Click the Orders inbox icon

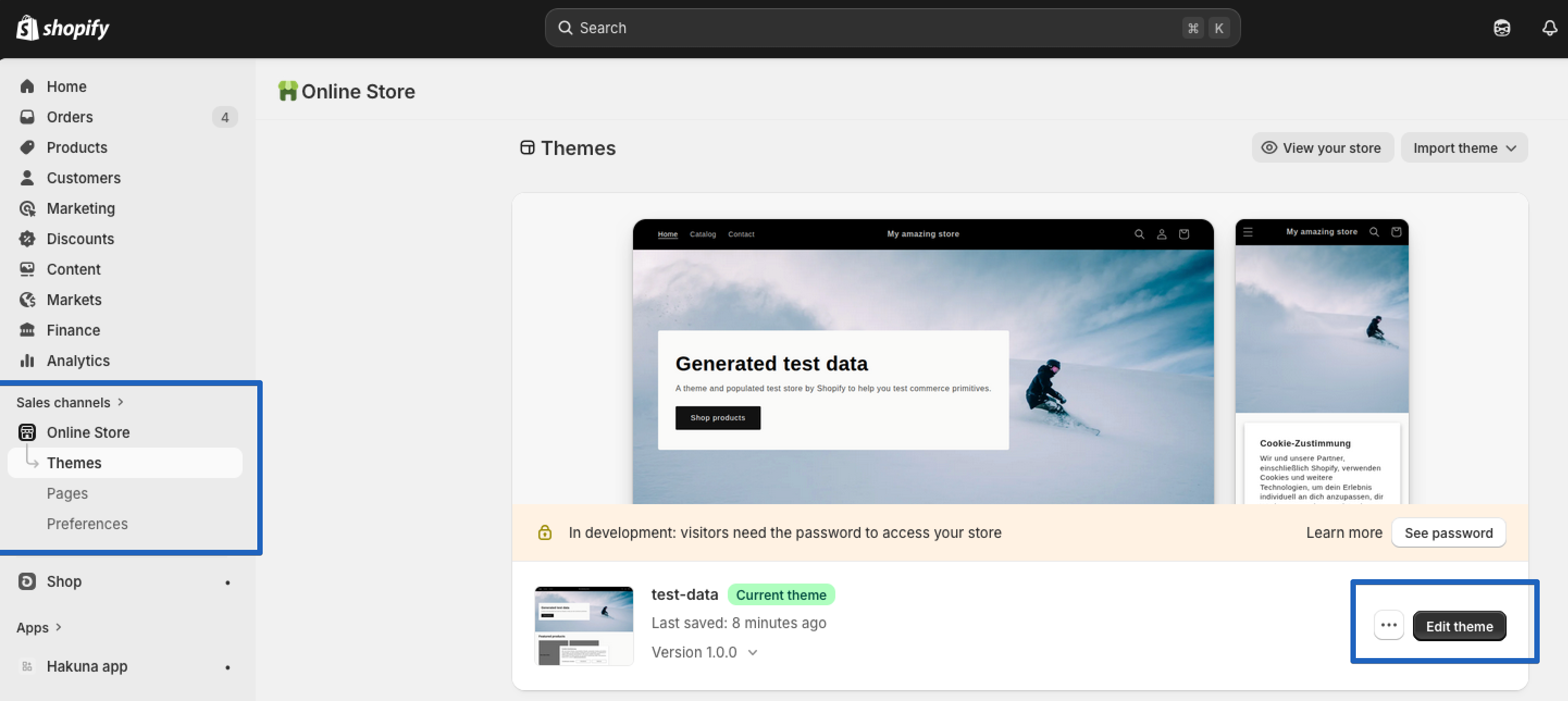coord(27,117)
